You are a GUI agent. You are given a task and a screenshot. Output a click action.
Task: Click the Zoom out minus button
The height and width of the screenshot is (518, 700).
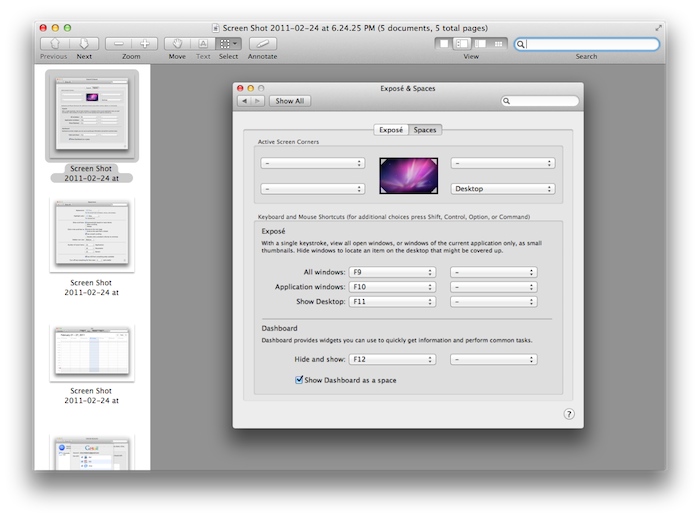pyautogui.click(x=119, y=44)
